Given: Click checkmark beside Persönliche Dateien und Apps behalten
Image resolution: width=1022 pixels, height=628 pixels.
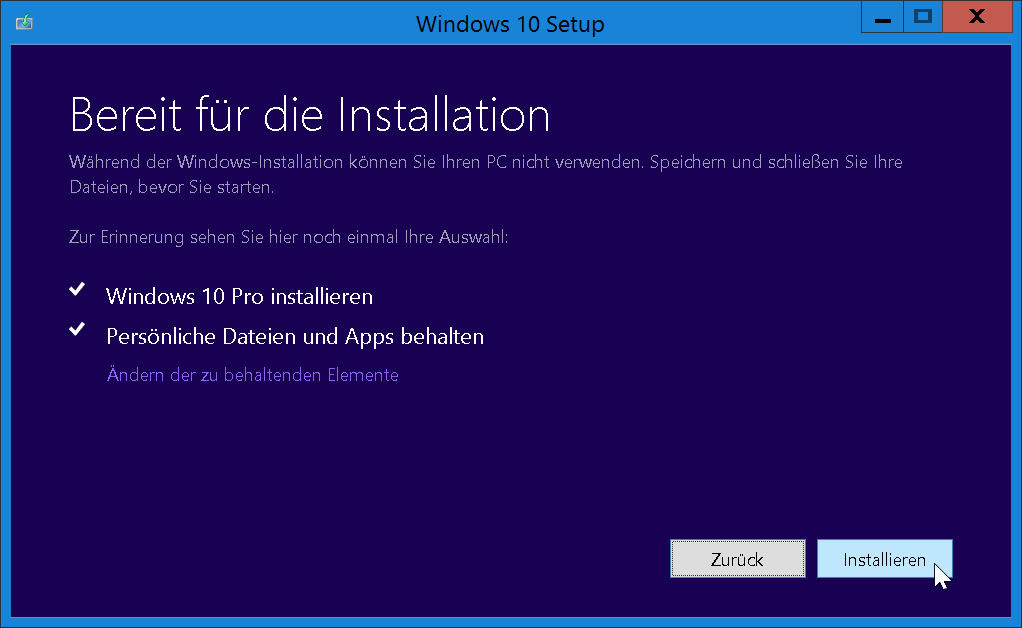Looking at the screenshot, I should point(77,329).
